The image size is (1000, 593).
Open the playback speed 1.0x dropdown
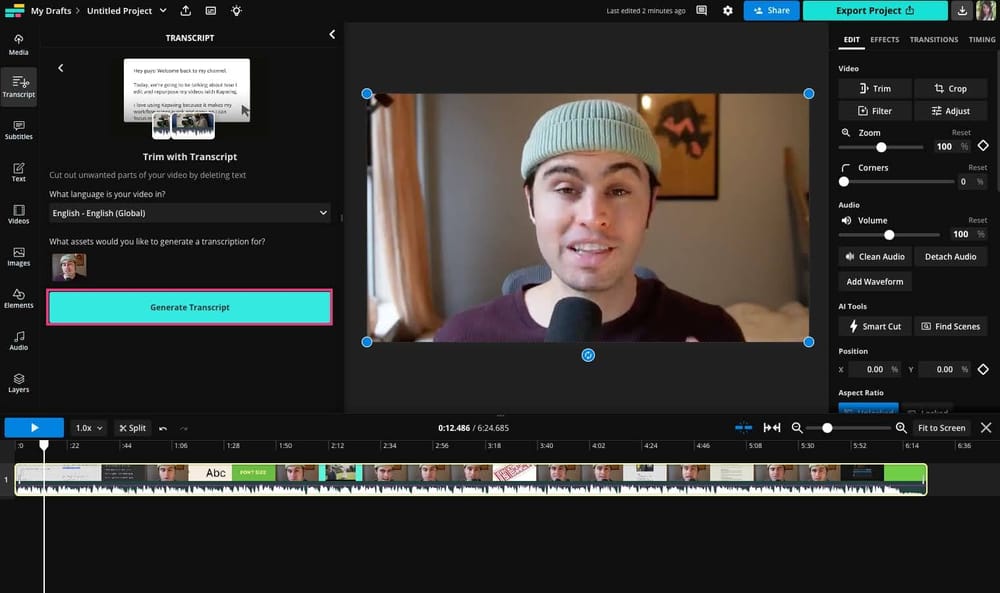click(87, 427)
